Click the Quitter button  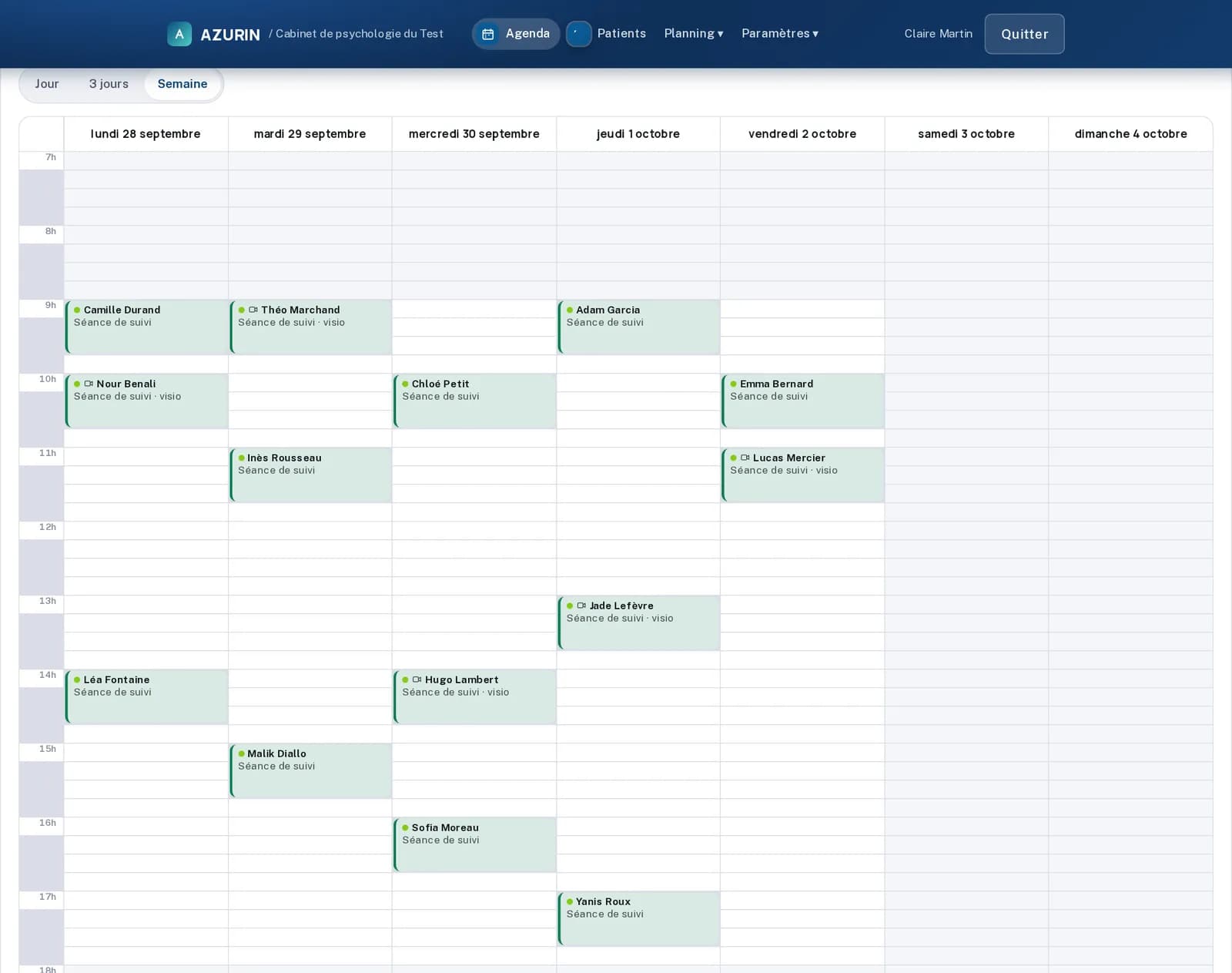coord(1024,34)
